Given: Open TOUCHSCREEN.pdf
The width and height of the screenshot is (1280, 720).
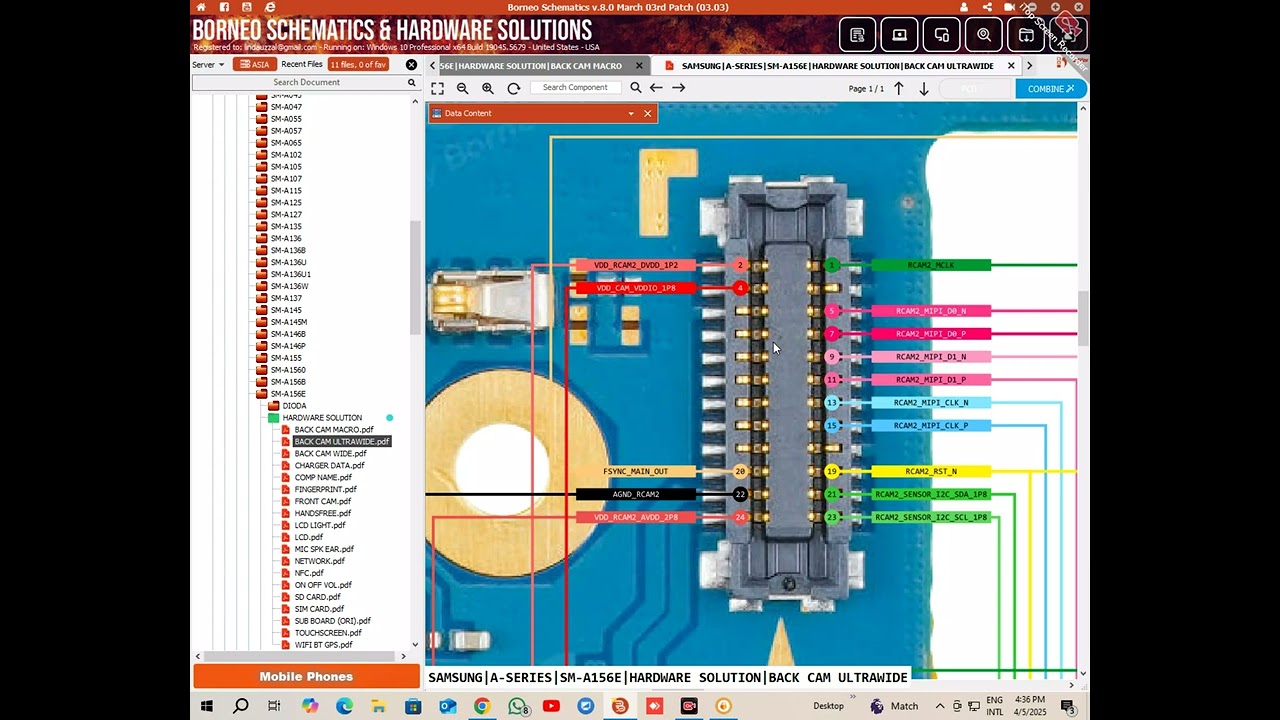Looking at the screenshot, I should coord(328,633).
